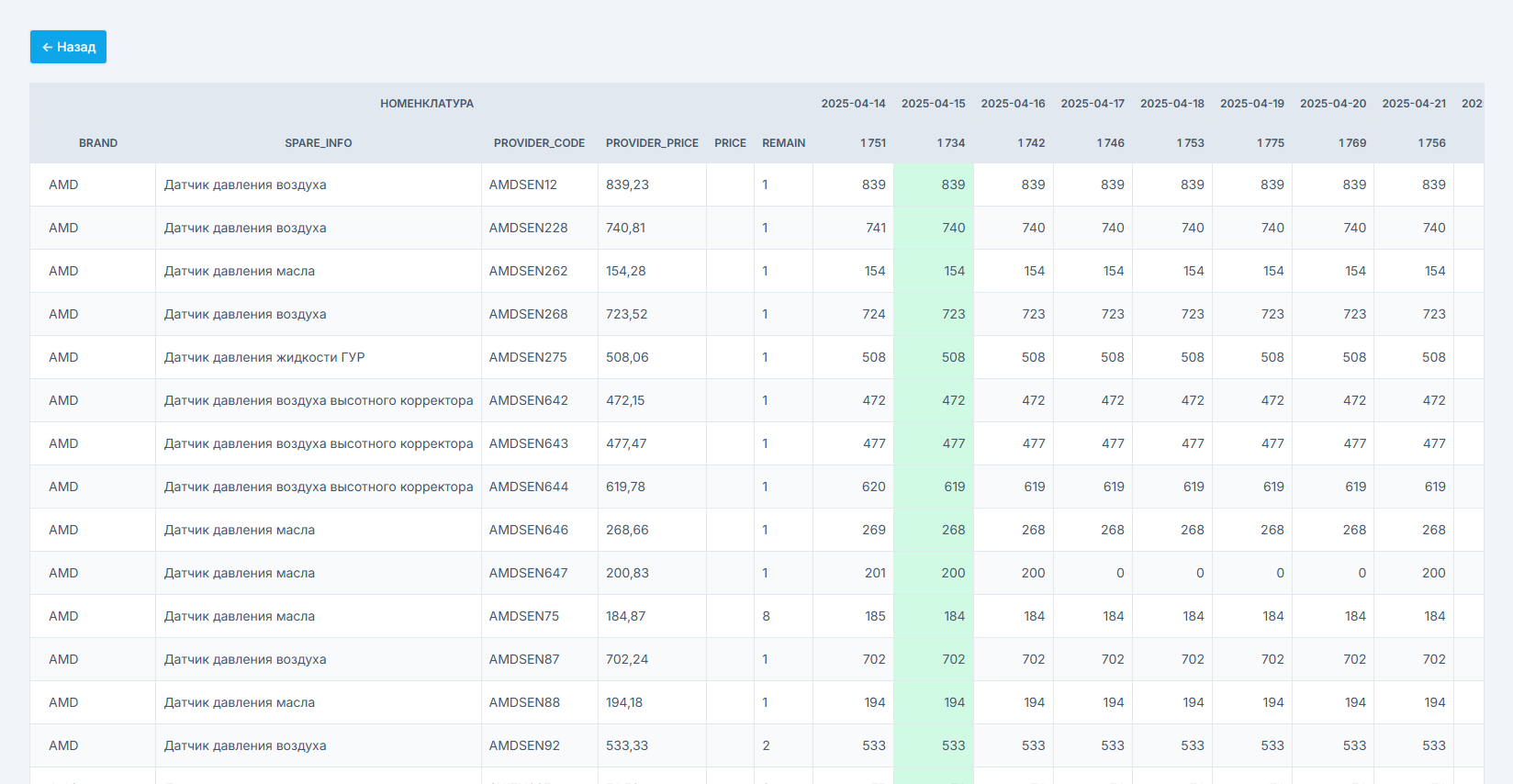Click the SPARE_INFO column header
Image resolution: width=1513 pixels, height=784 pixels.
[x=318, y=143]
